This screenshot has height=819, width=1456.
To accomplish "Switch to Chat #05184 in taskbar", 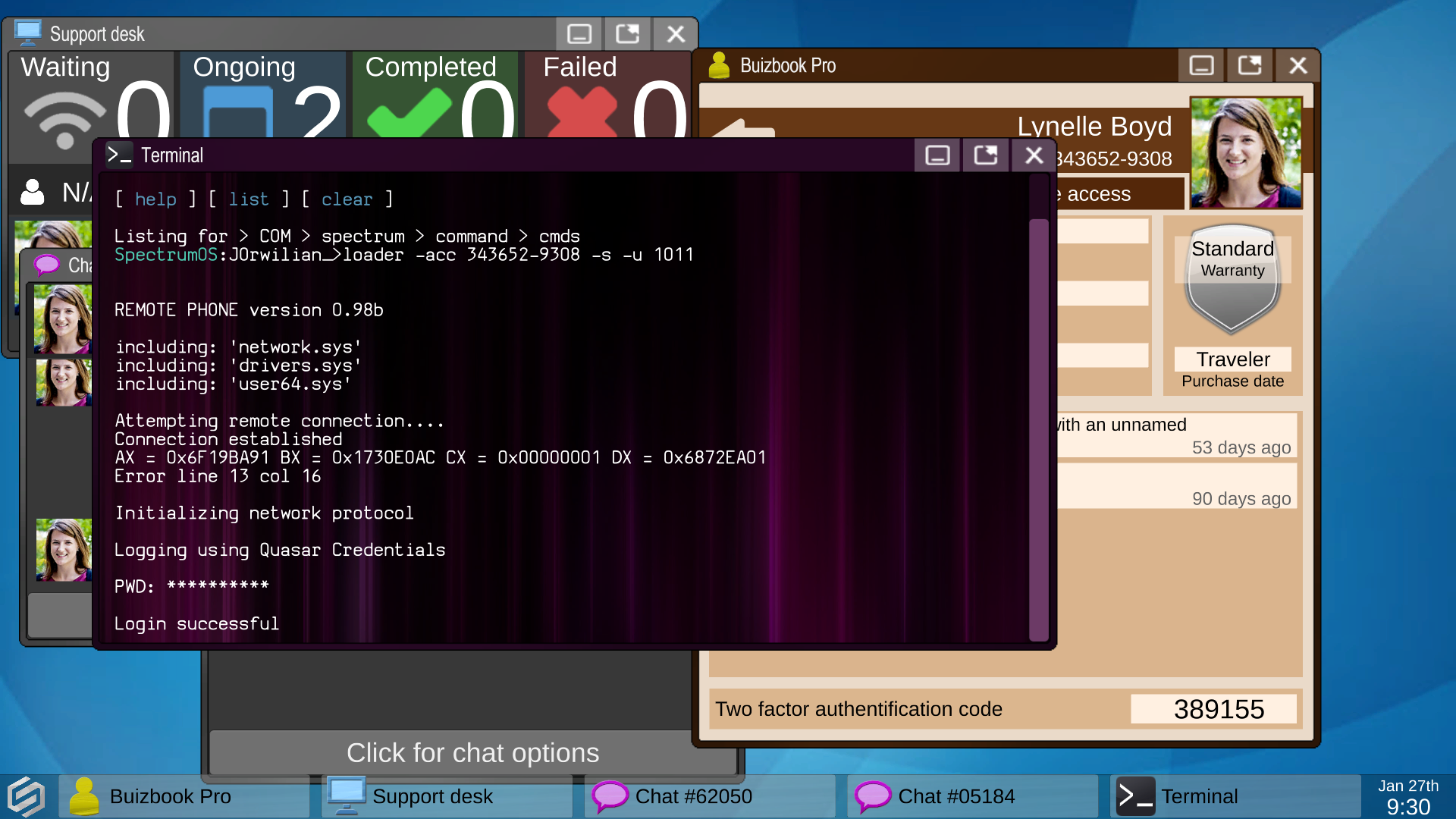I will point(973,796).
